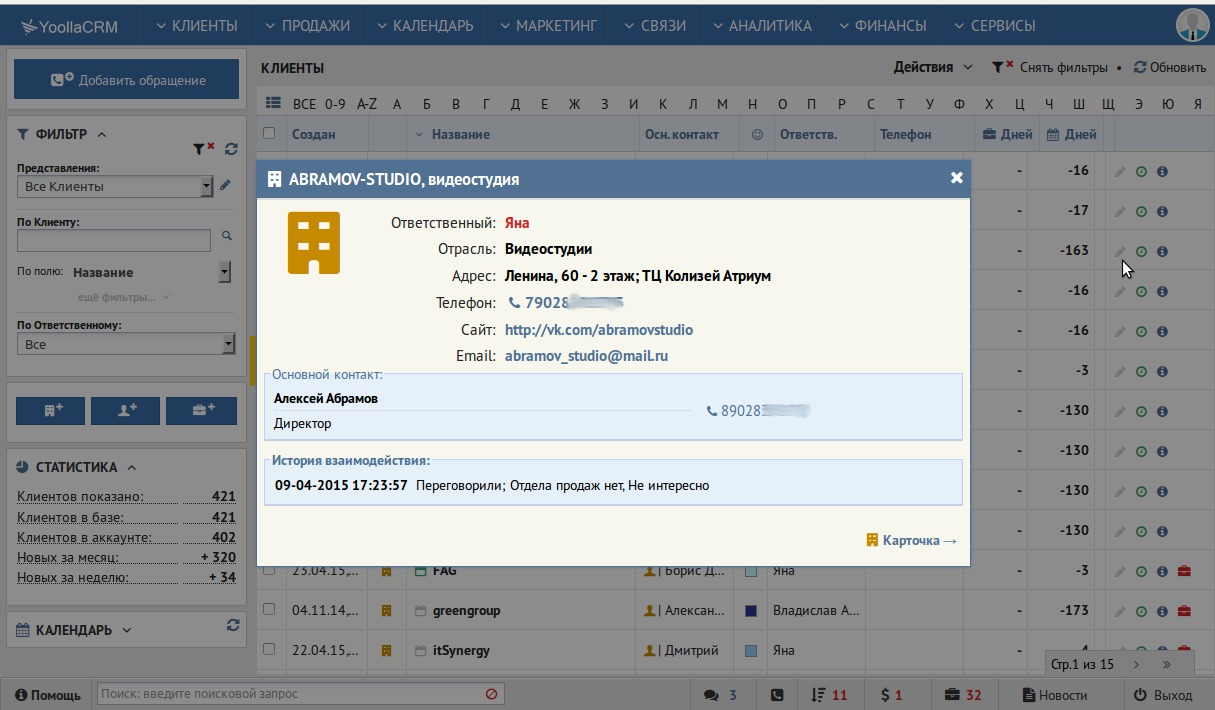
Task: Open the itSynergy client name
Action: (461, 650)
